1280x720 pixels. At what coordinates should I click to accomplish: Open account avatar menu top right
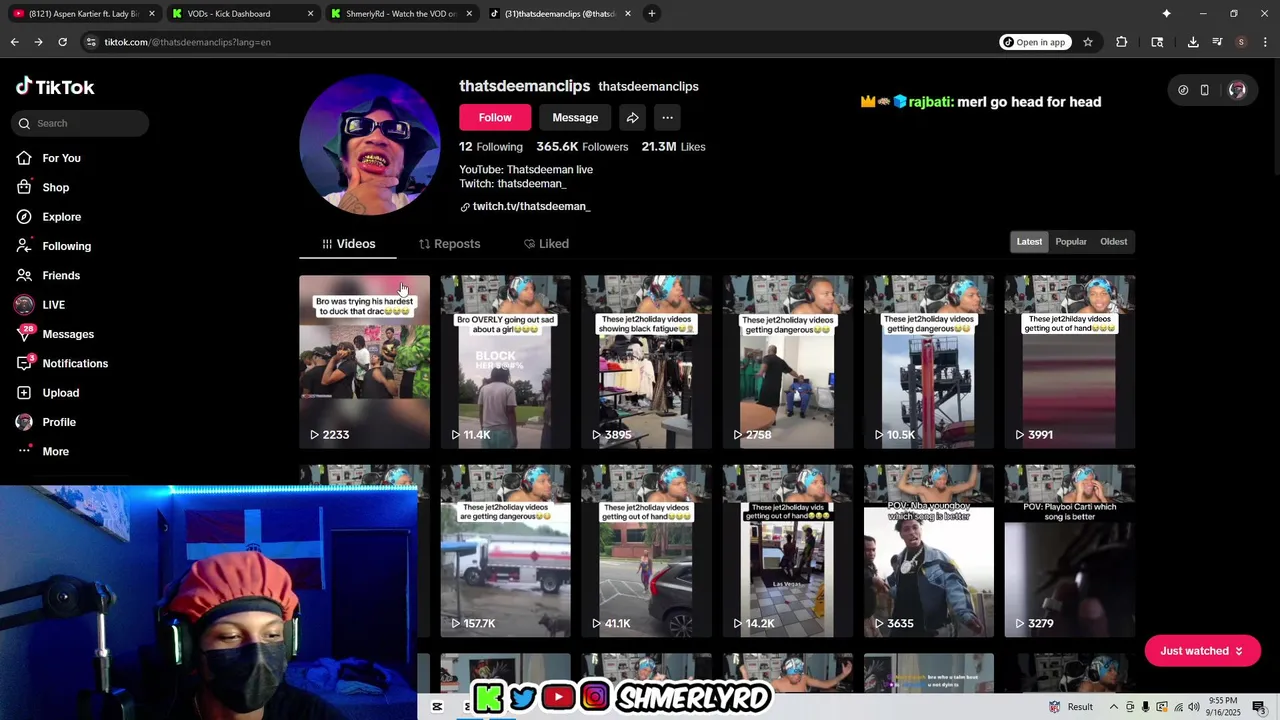[1237, 90]
